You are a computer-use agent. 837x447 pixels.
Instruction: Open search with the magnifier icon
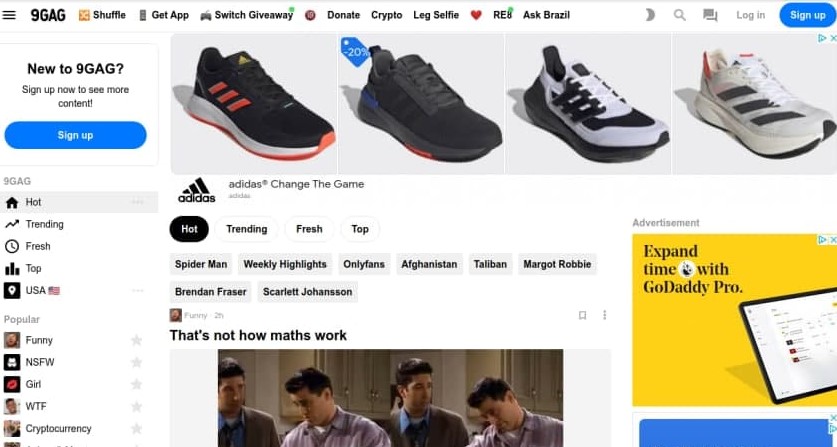(x=680, y=15)
